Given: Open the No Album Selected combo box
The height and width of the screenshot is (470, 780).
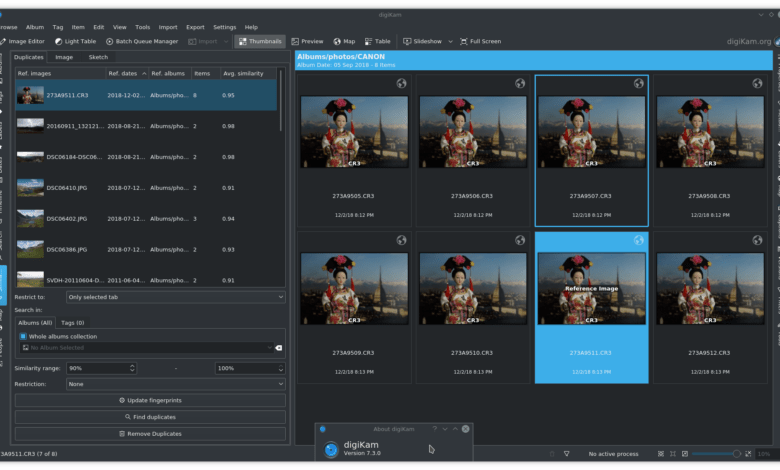Looking at the screenshot, I should click(x=147, y=348).
